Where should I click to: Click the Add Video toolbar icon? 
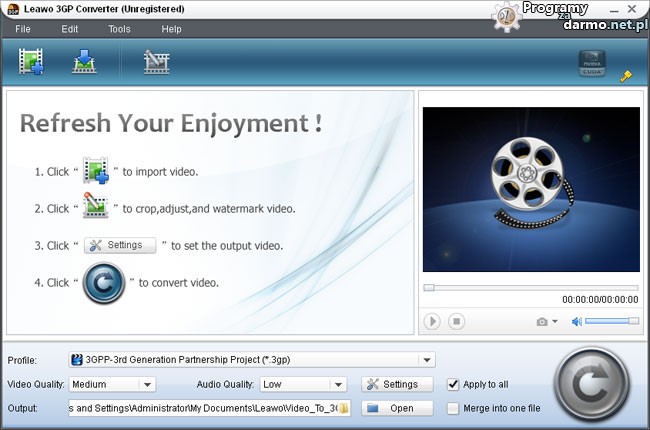31,62
